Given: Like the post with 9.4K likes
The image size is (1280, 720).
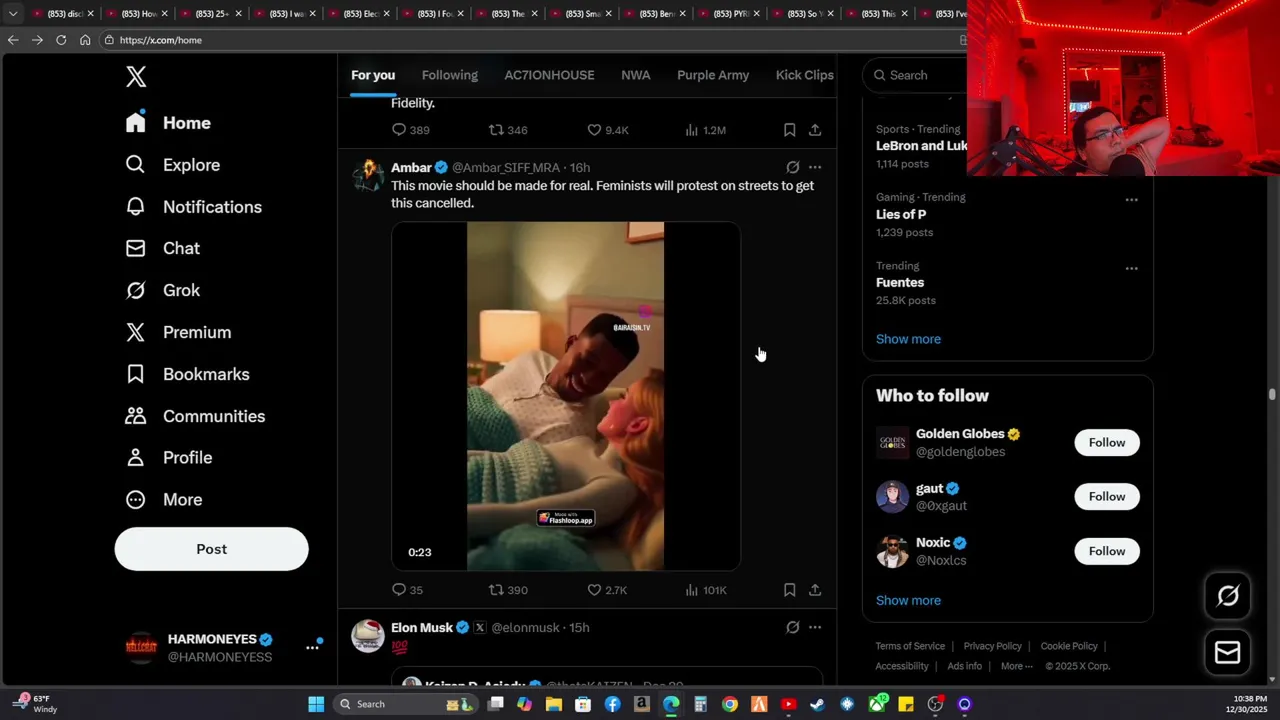Looking at the screenshot, I should coord(607,130).
